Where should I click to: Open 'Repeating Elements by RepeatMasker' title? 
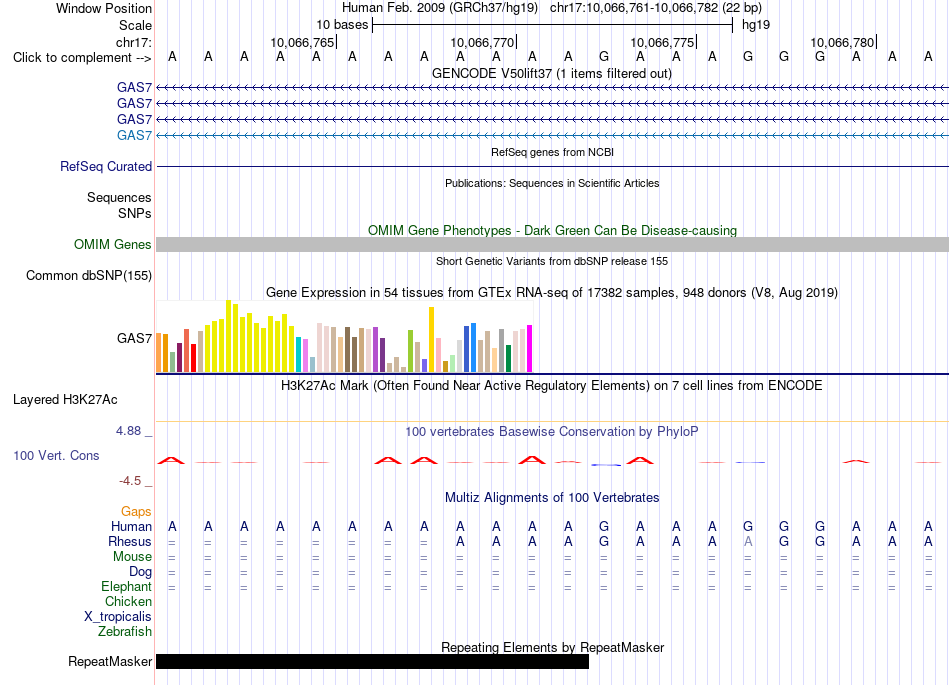552,647
